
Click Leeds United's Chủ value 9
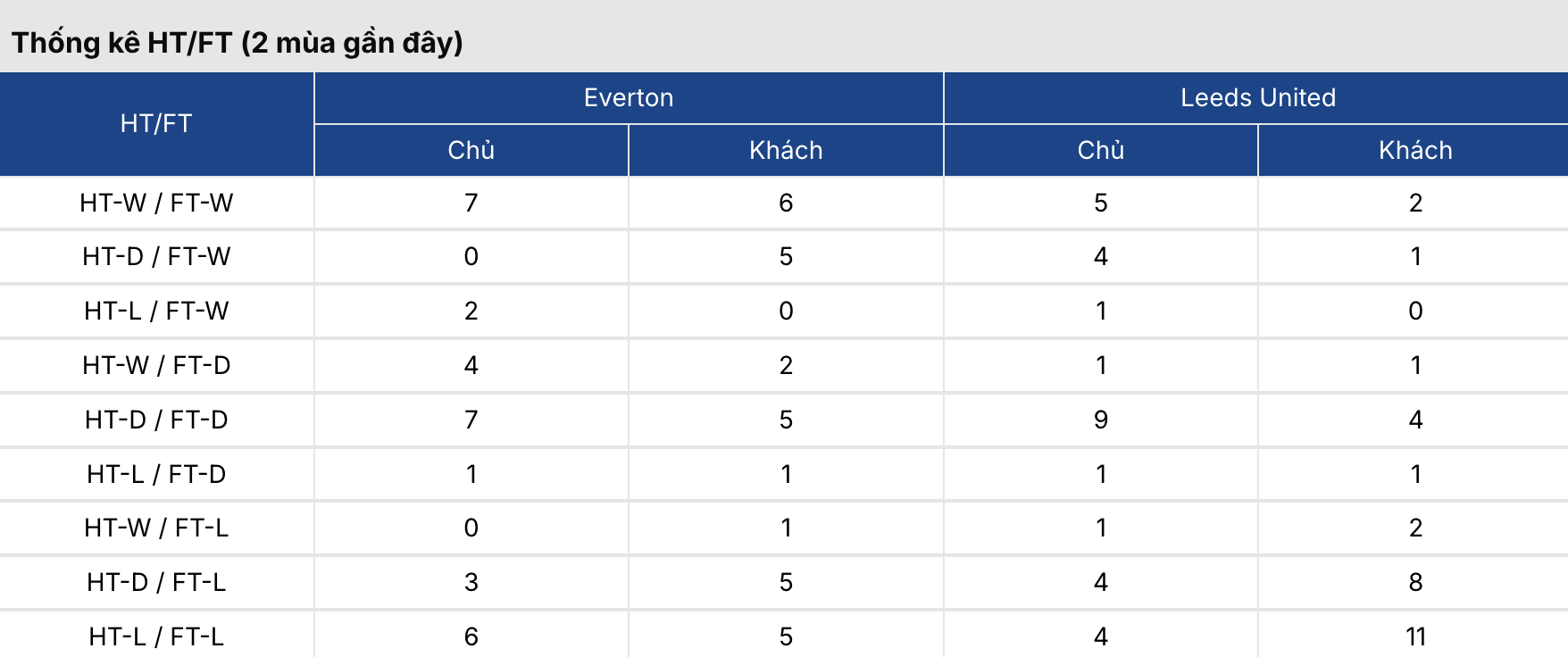[1100, 420]
